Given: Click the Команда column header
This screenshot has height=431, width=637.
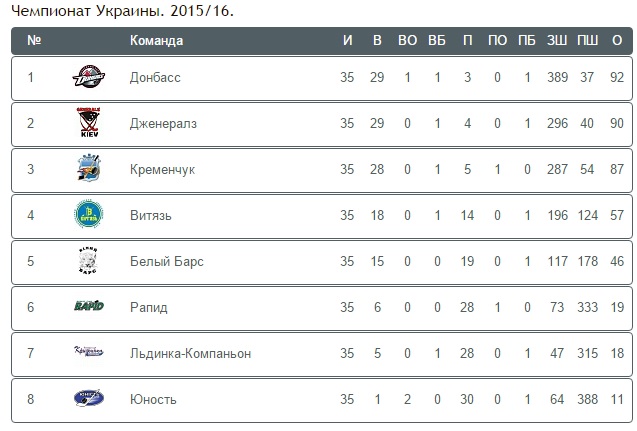Looking at the screenshot, I should [156, 41].
